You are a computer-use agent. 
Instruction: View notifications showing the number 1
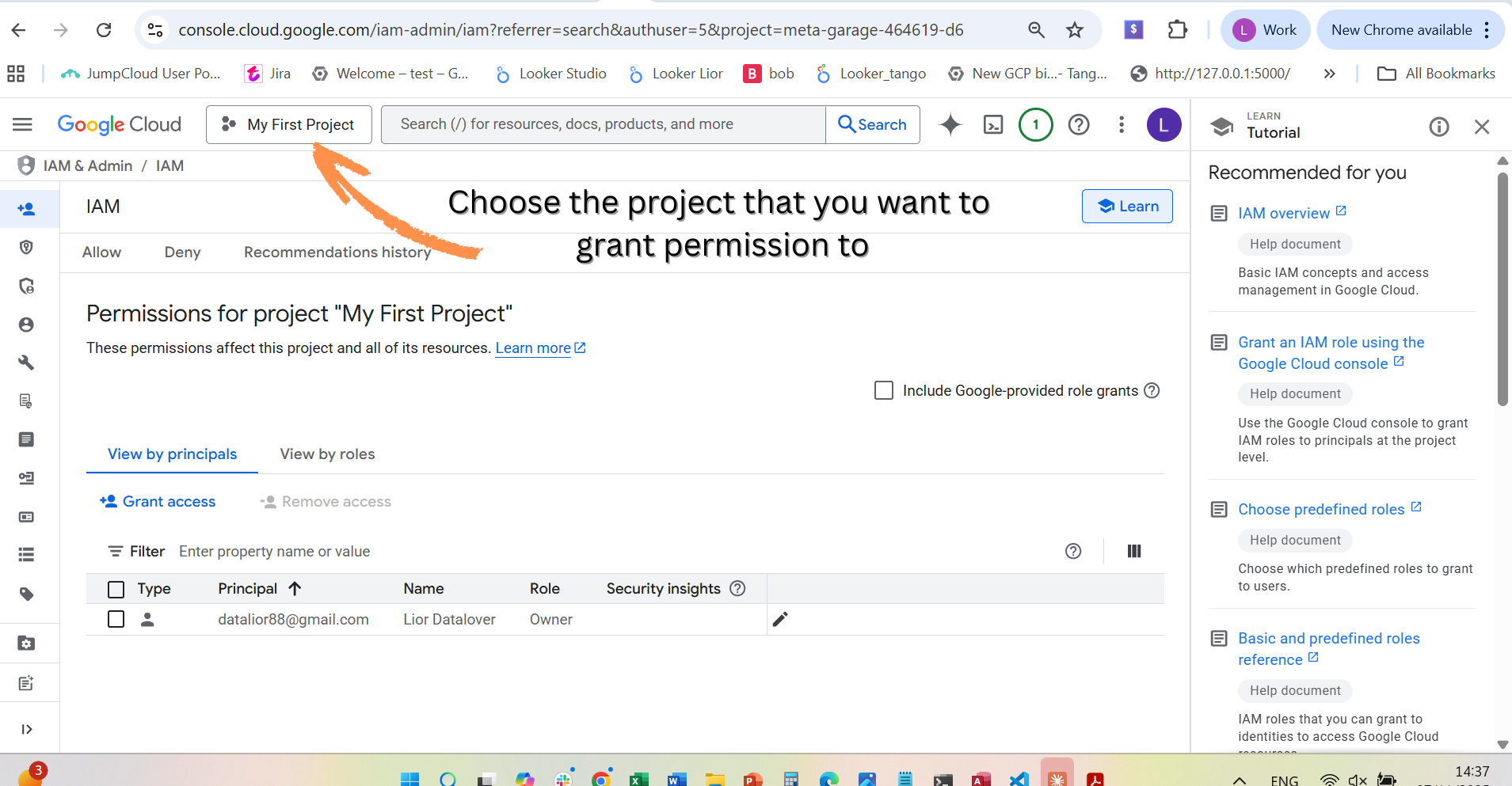[x=1036, y=124]
